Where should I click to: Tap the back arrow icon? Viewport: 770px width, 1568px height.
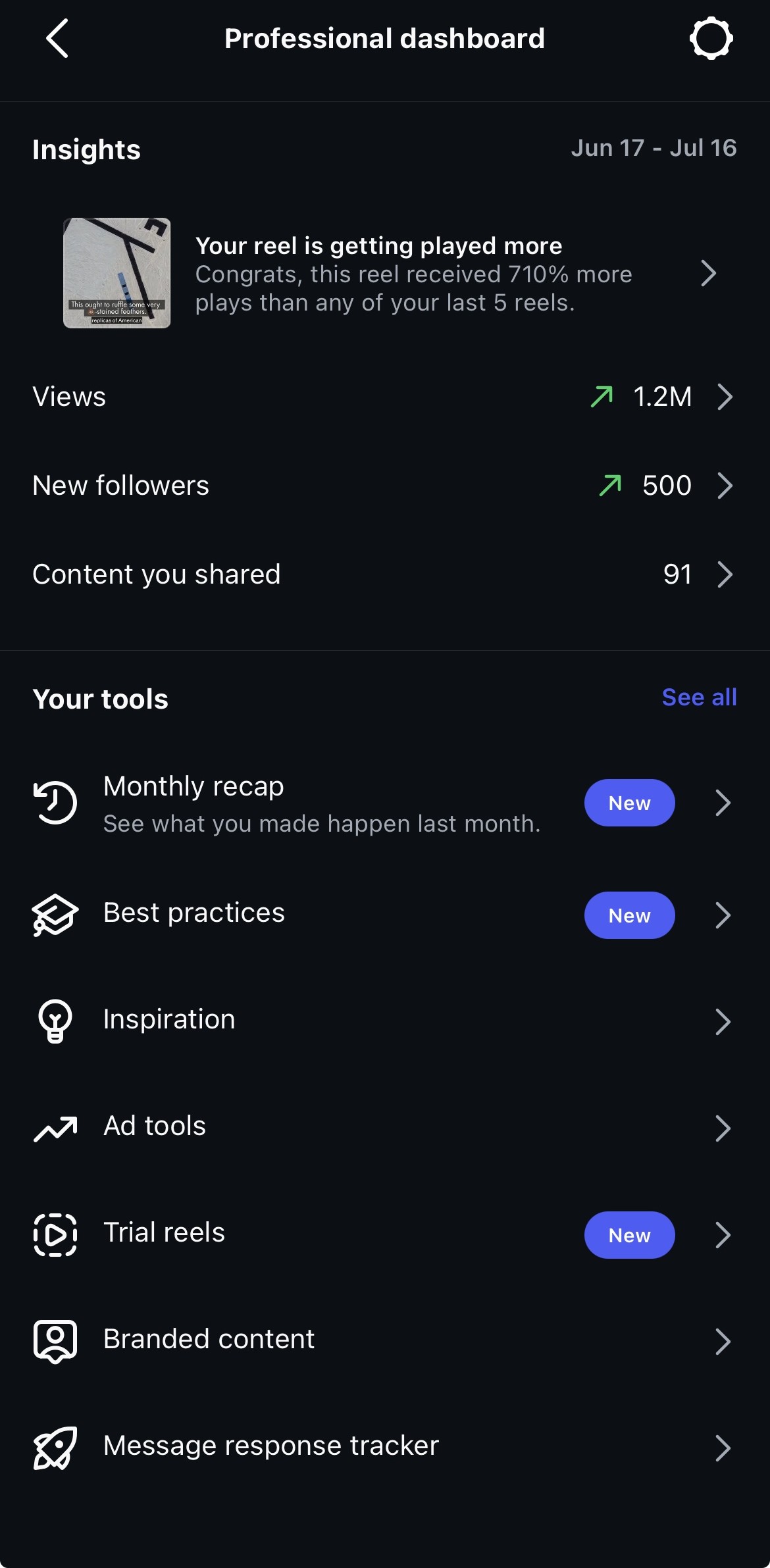(57, 38)
